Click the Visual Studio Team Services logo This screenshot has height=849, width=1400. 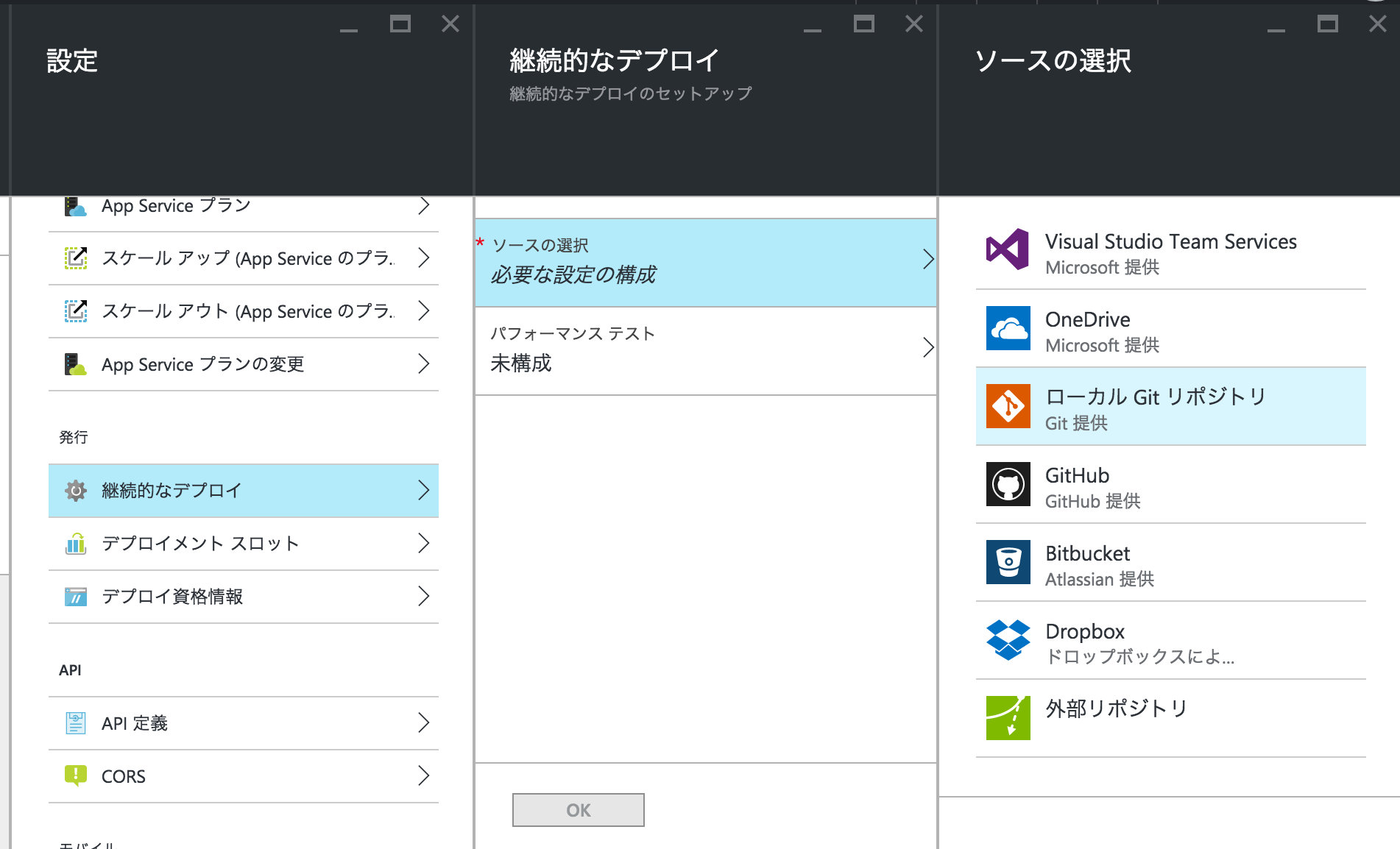pos(1008,249)
